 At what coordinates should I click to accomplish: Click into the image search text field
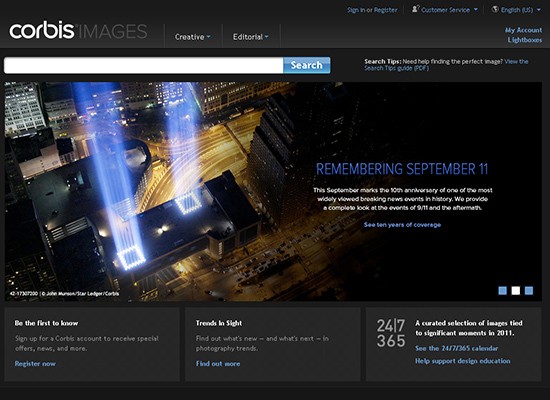(x=143, y=65)
